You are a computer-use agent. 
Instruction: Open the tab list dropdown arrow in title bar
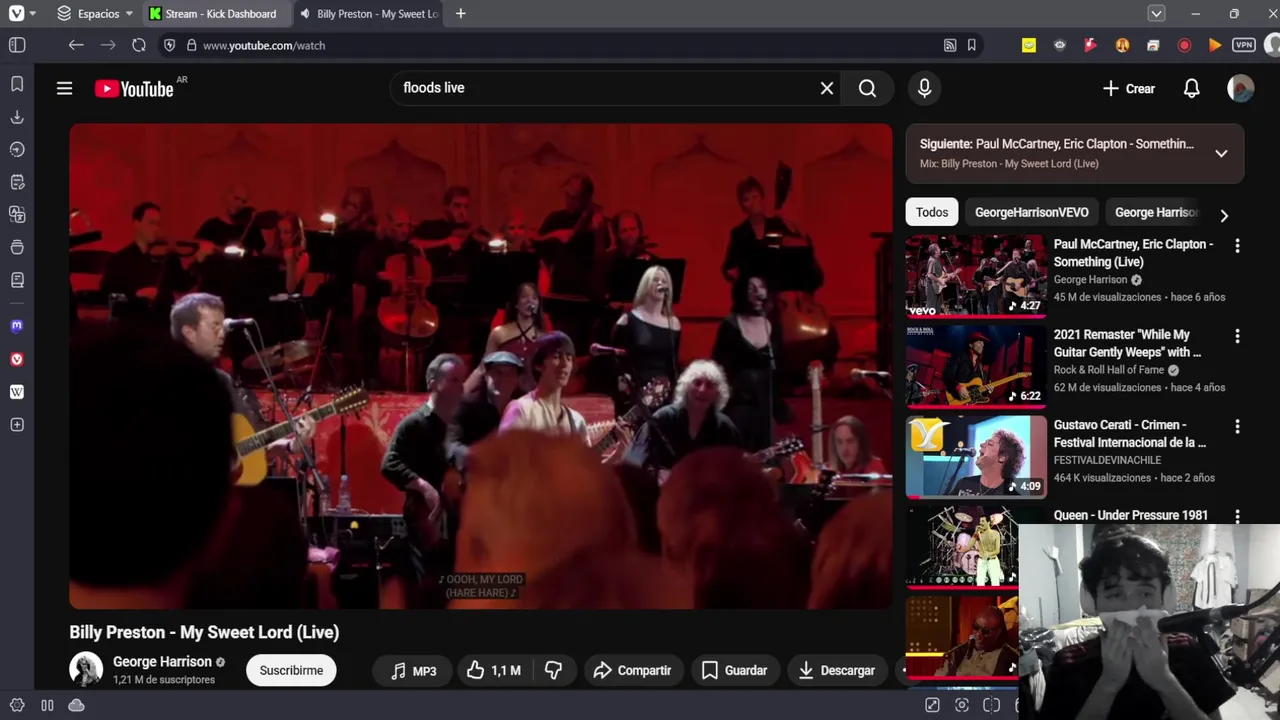pos(1156,13)
